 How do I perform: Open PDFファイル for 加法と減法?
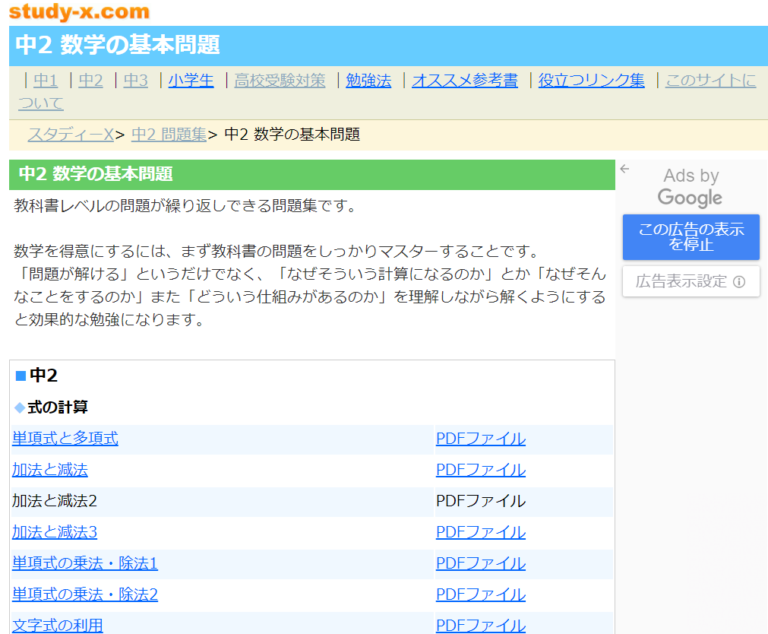(481, 470)
